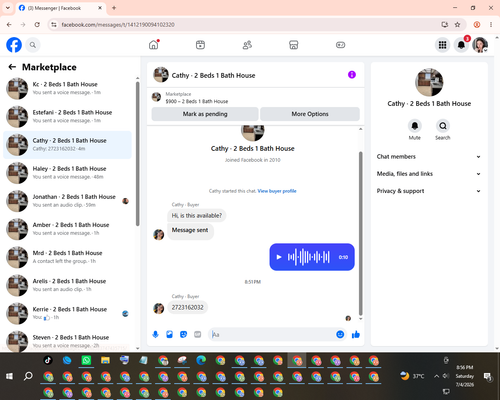
Task: Open the purple conversation info icon
Action: point(352,75)
